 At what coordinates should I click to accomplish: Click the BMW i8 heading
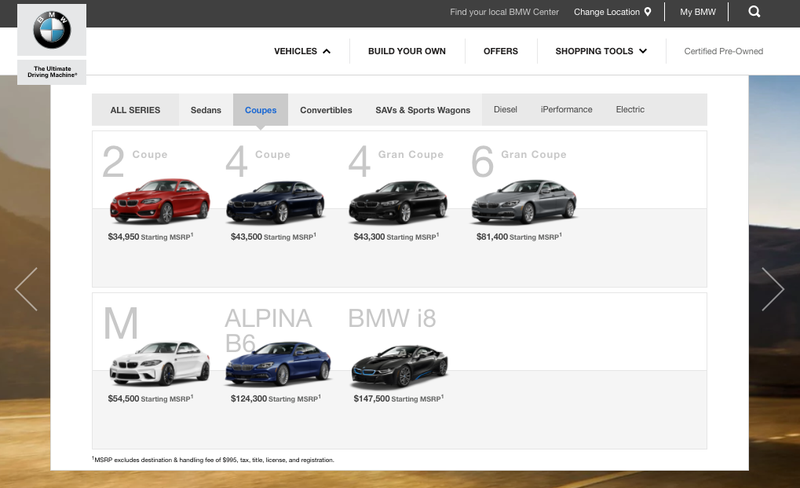(x=392, y=319)
